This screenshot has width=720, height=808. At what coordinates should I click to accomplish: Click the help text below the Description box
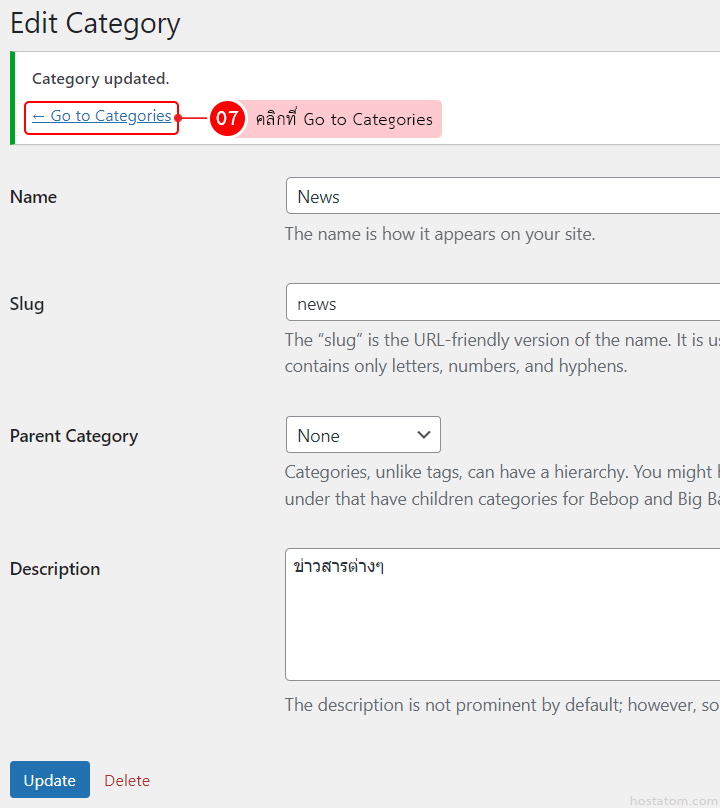pyautogui.click(x=500, y=705)
